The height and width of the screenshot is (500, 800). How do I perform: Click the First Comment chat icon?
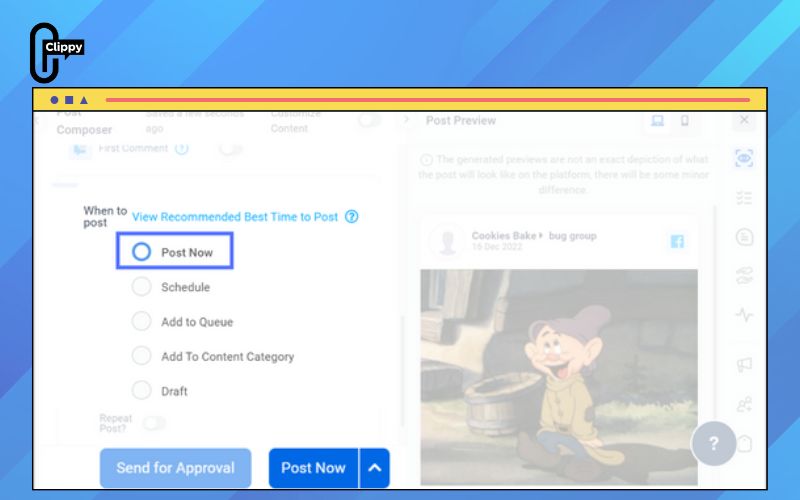click(80, 150)
